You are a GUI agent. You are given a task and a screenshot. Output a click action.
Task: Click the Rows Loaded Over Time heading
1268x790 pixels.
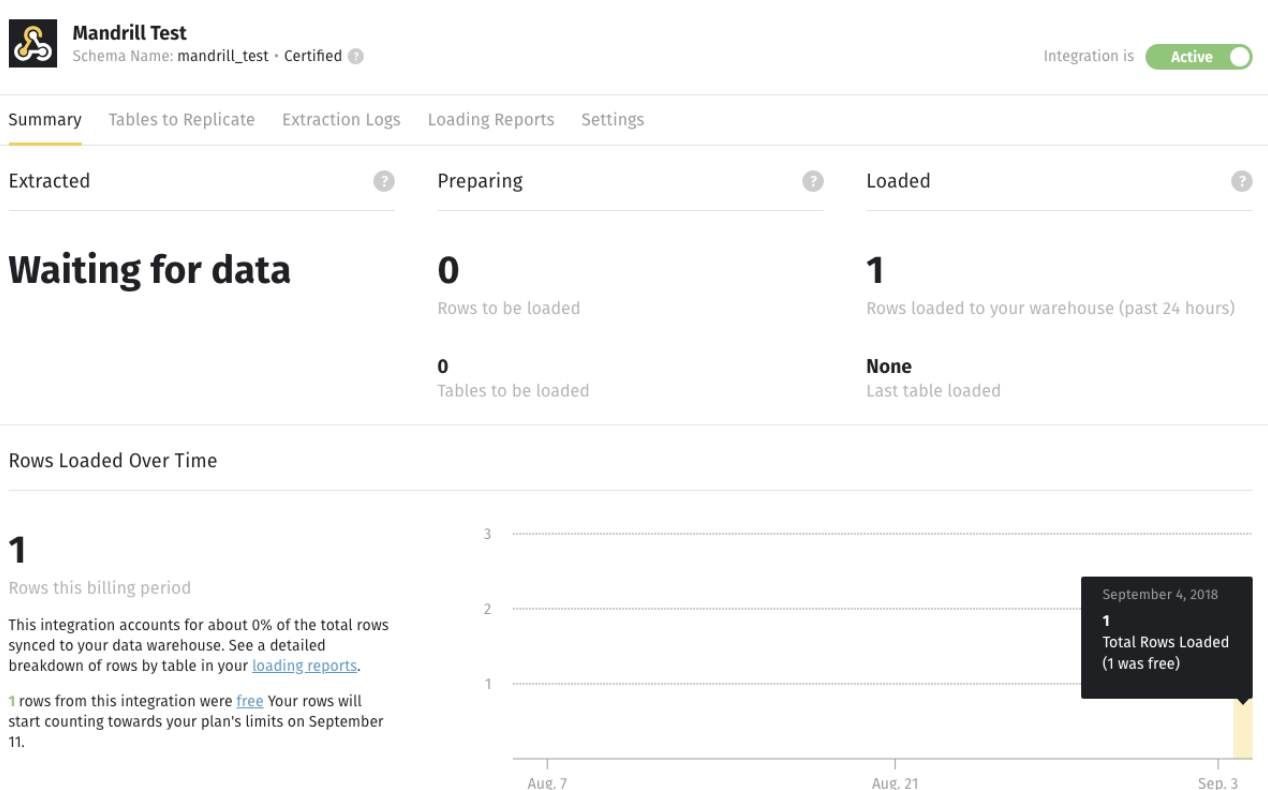click(113, 461)
